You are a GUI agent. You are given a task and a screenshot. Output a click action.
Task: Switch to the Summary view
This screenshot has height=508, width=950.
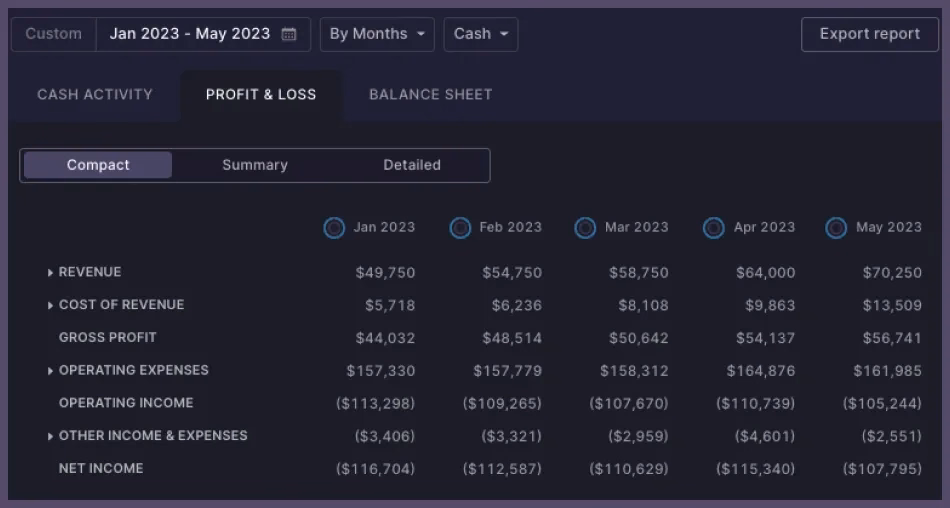255,165
